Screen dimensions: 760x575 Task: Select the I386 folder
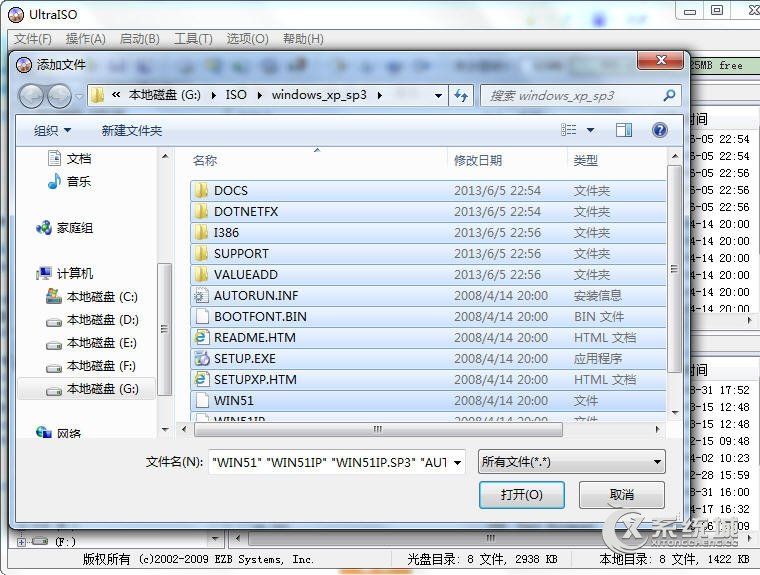pos(428,233)
